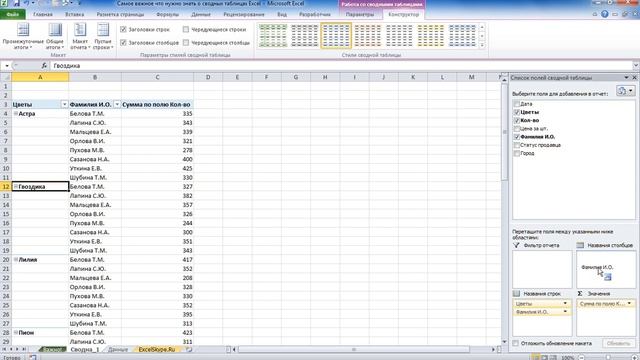640x360 pixels.
Task: Uncheck the Фамилия И.О. field in list
Action: 517,137
